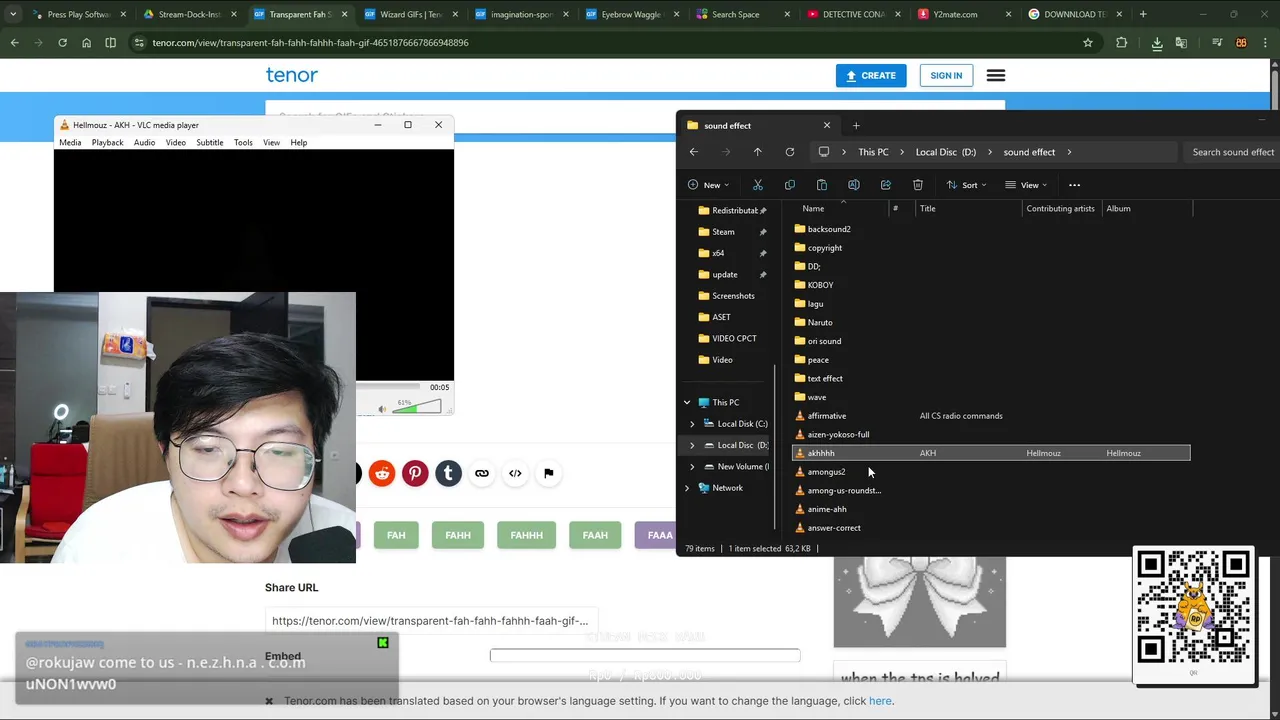1280x720 pixels.
Task: Sort files by the Name column header
Action: pos(813,209)
